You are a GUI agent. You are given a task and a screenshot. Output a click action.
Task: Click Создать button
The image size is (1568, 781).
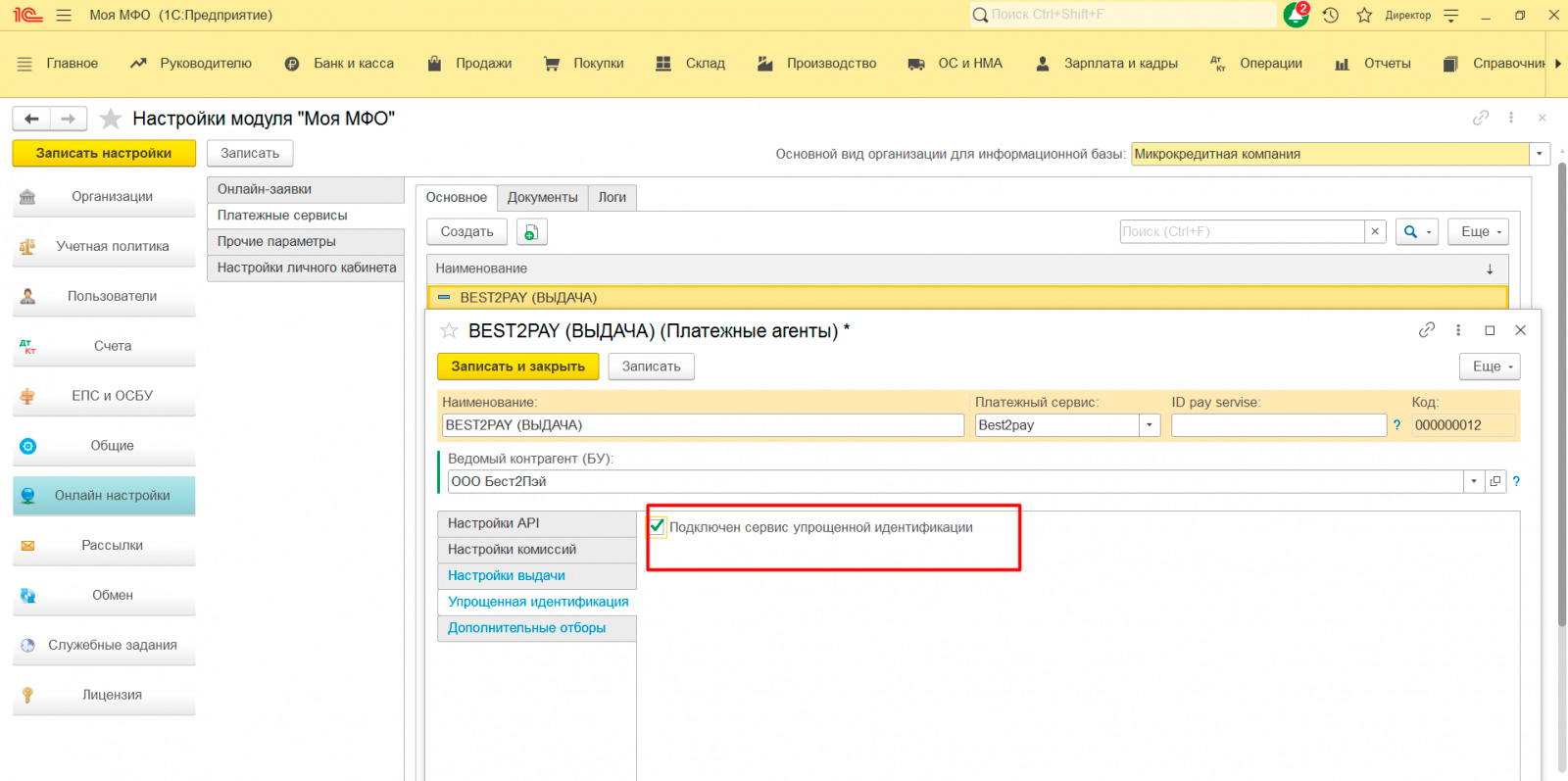point(467,232)
